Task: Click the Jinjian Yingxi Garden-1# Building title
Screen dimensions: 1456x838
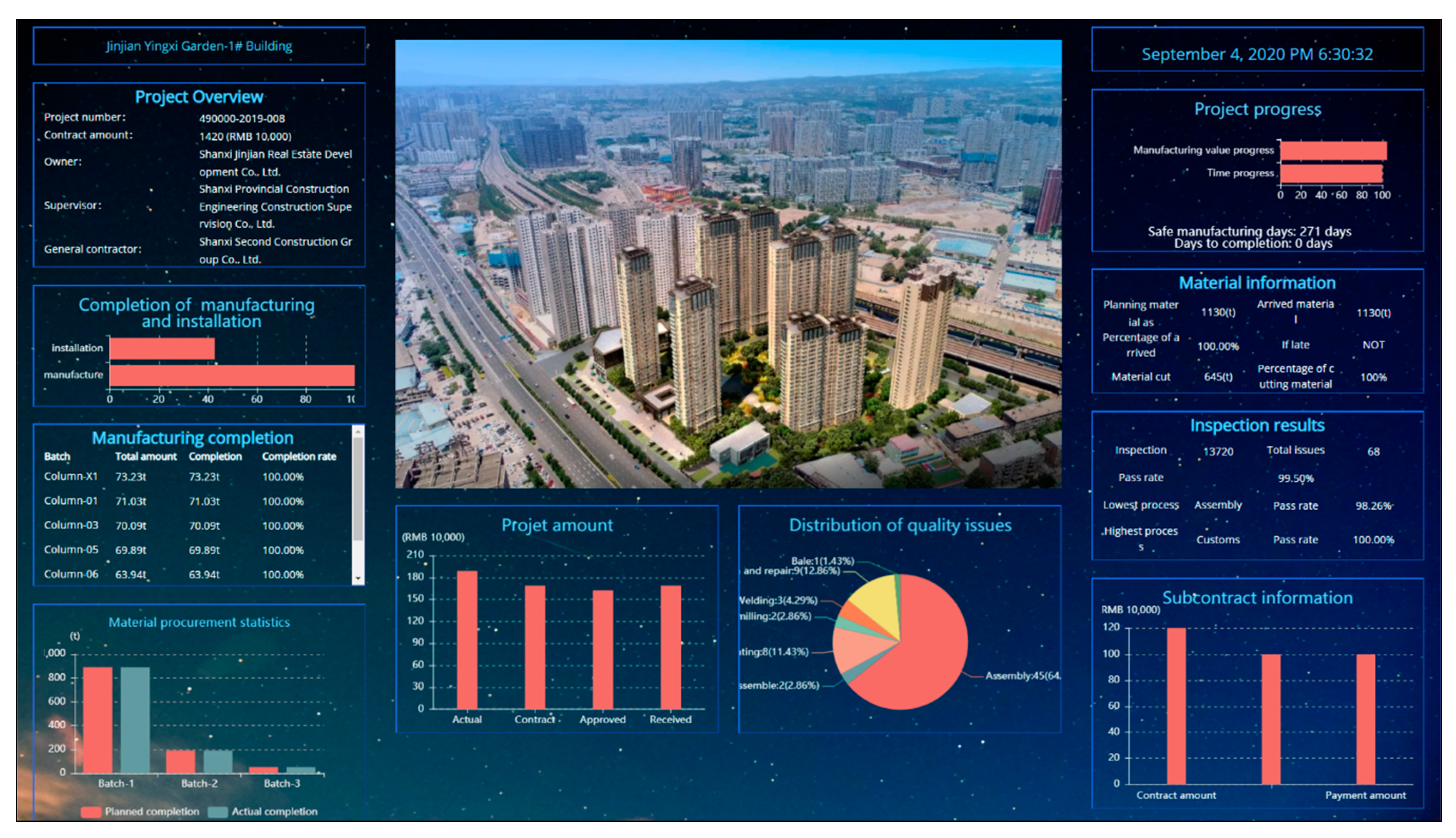Action: coord(199,46)
